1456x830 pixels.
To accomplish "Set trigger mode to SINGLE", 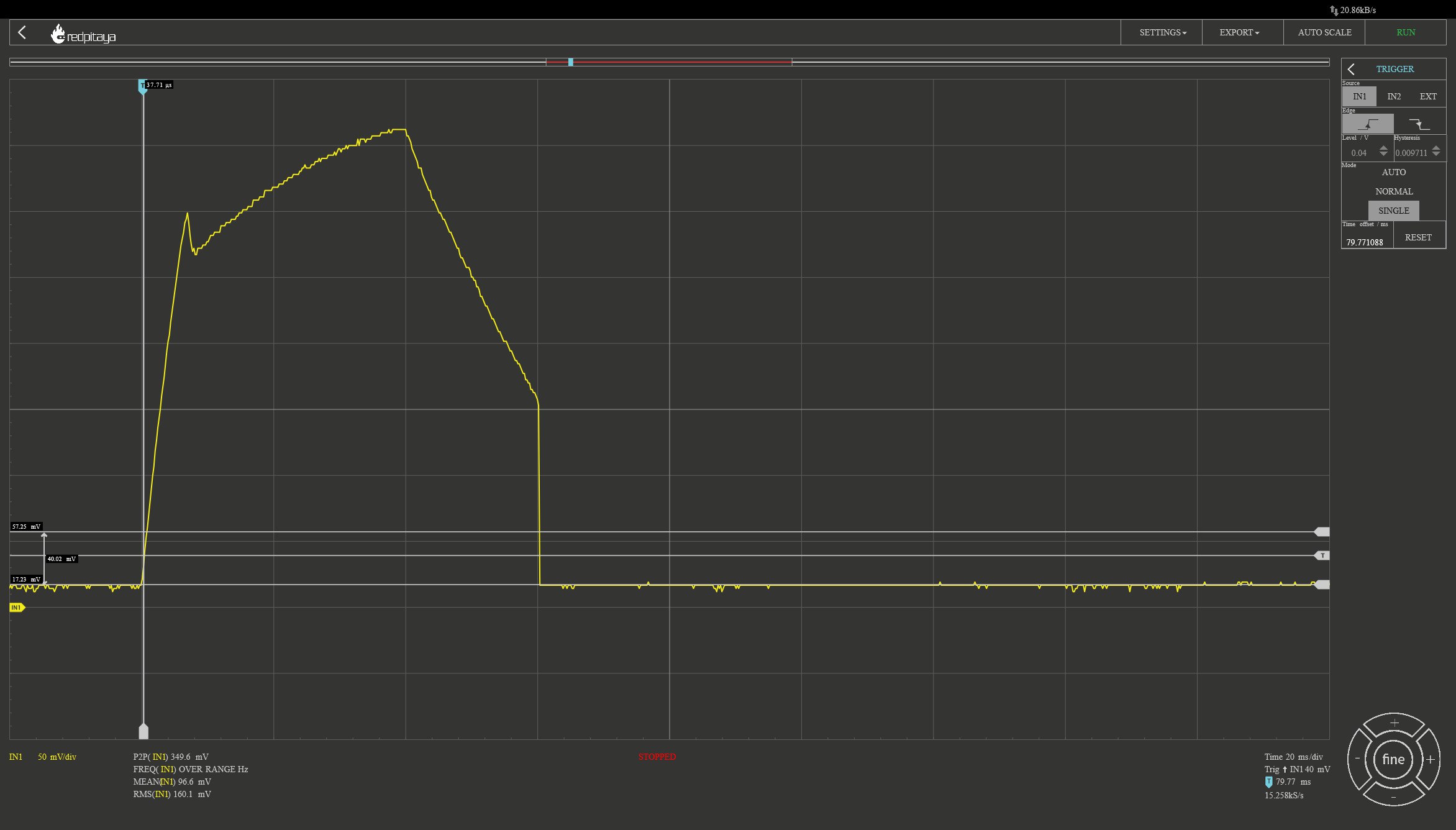I will (1394, 211).
